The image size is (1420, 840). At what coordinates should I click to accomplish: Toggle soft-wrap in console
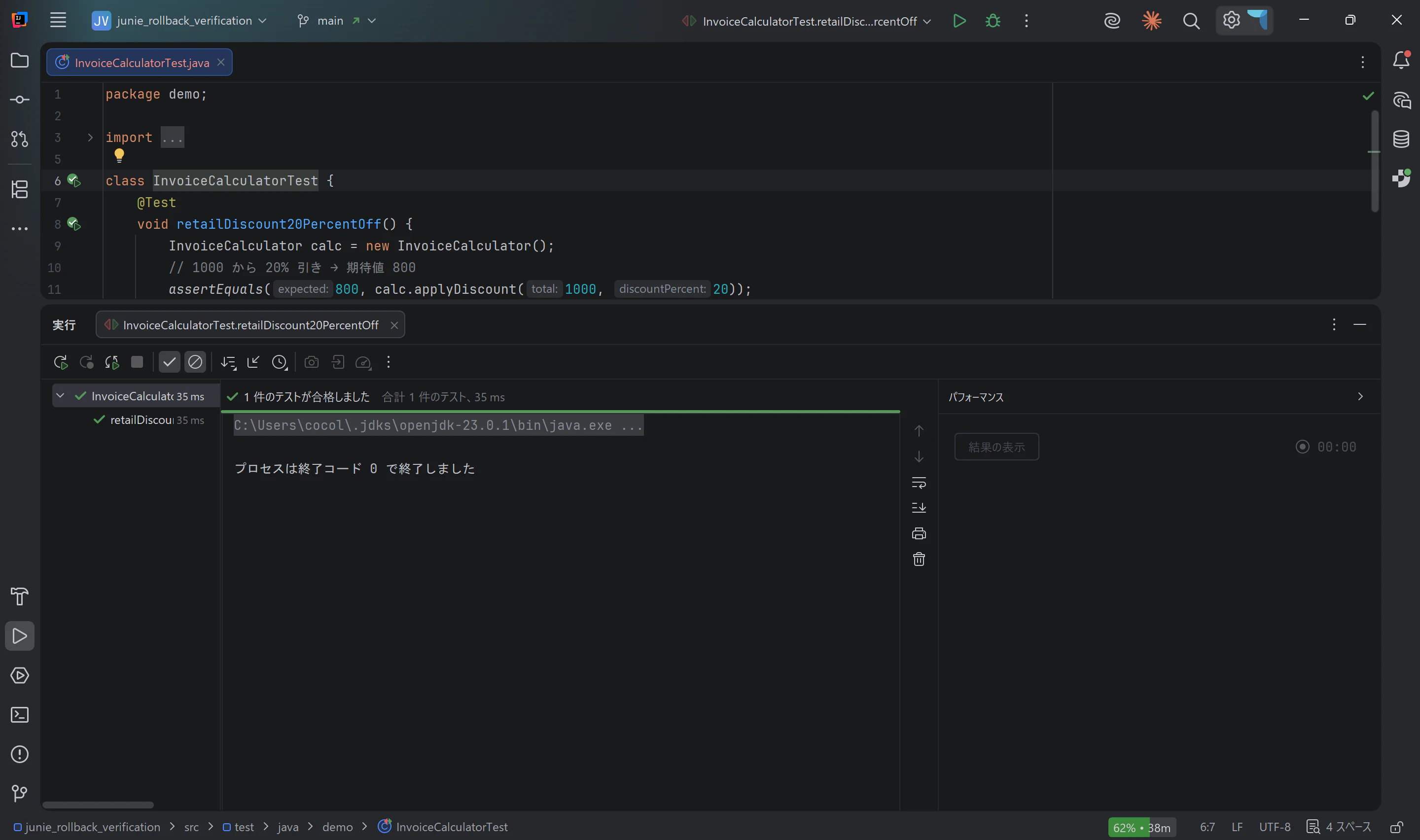(919, 482)
